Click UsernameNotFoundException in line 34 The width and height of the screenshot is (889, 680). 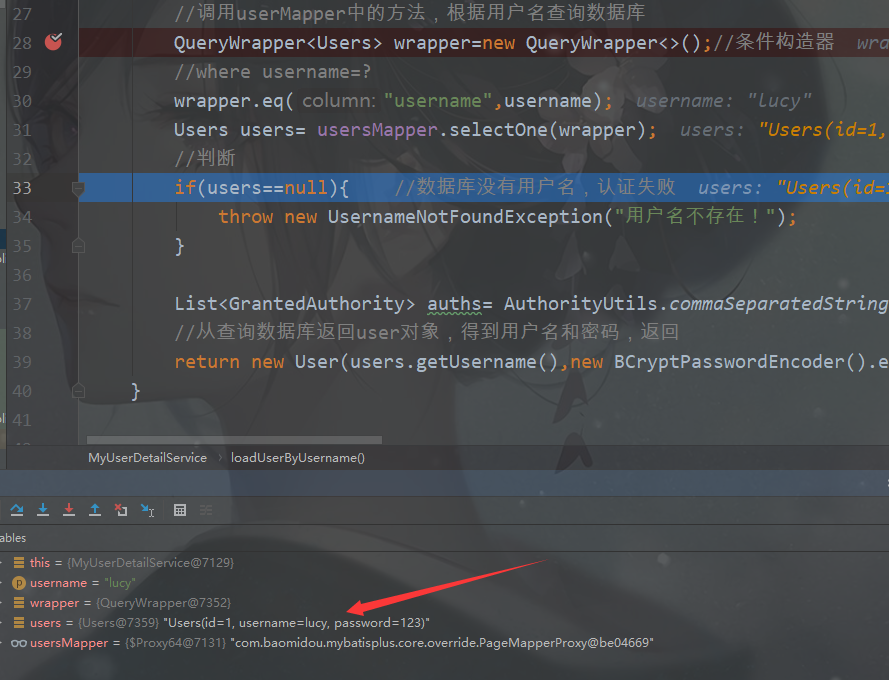pos(465,217)
